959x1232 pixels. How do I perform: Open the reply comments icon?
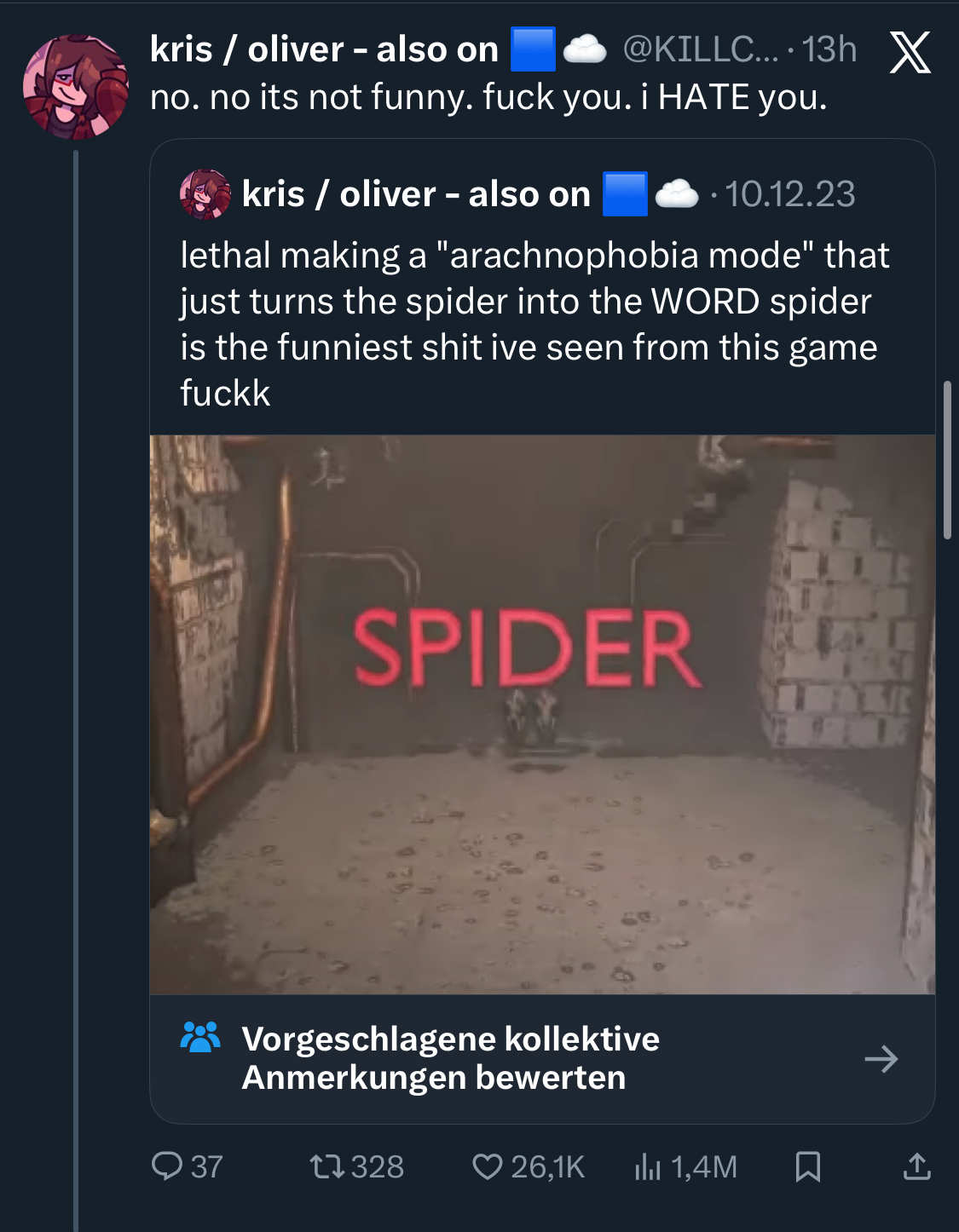pos(167,1166)
